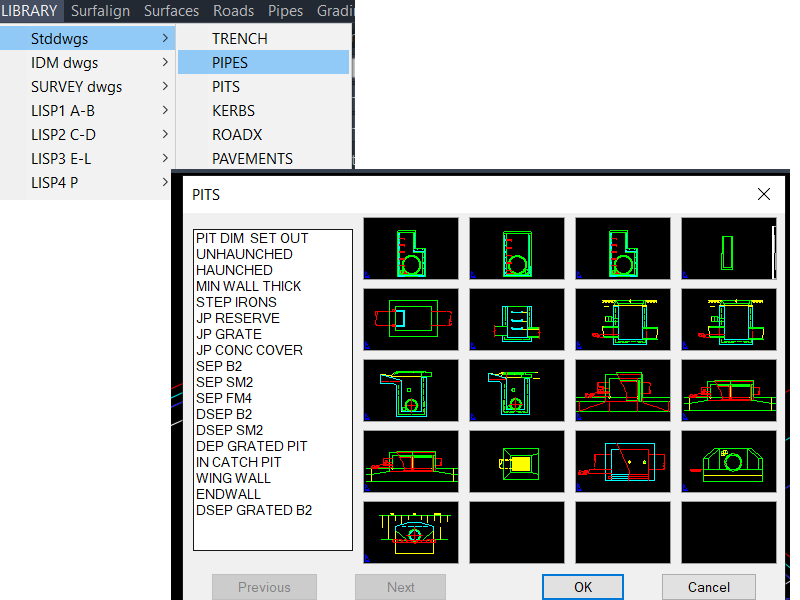Open the Roads menu
Screen dimensions: 800x600
pyautogui.click(x=233, y=12)
